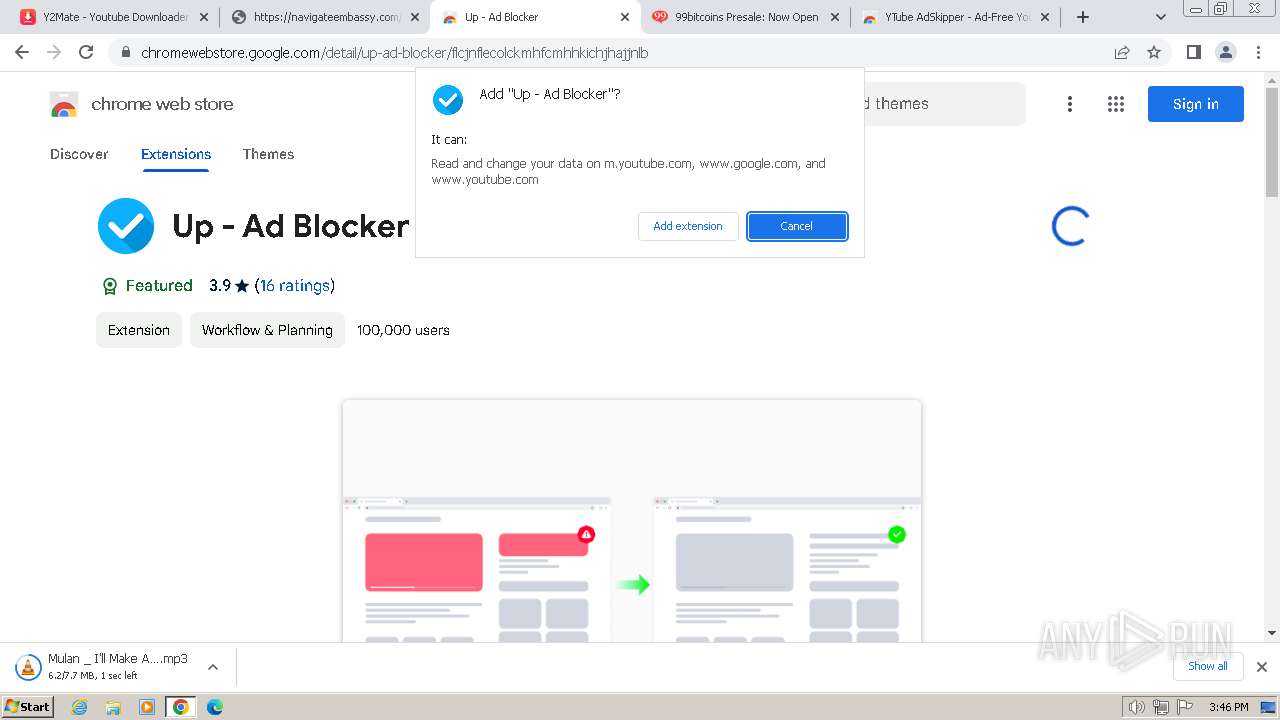Open the Google apps grid

point(1116,104)
